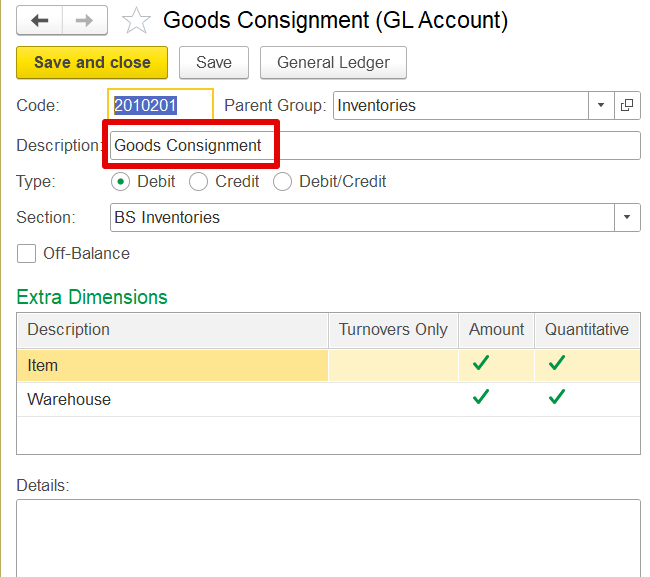Screen dimensions: 650x577
Task: Toggle Amount check for Warehouse row
Action: pyautogui.click(x=481, y=397)
